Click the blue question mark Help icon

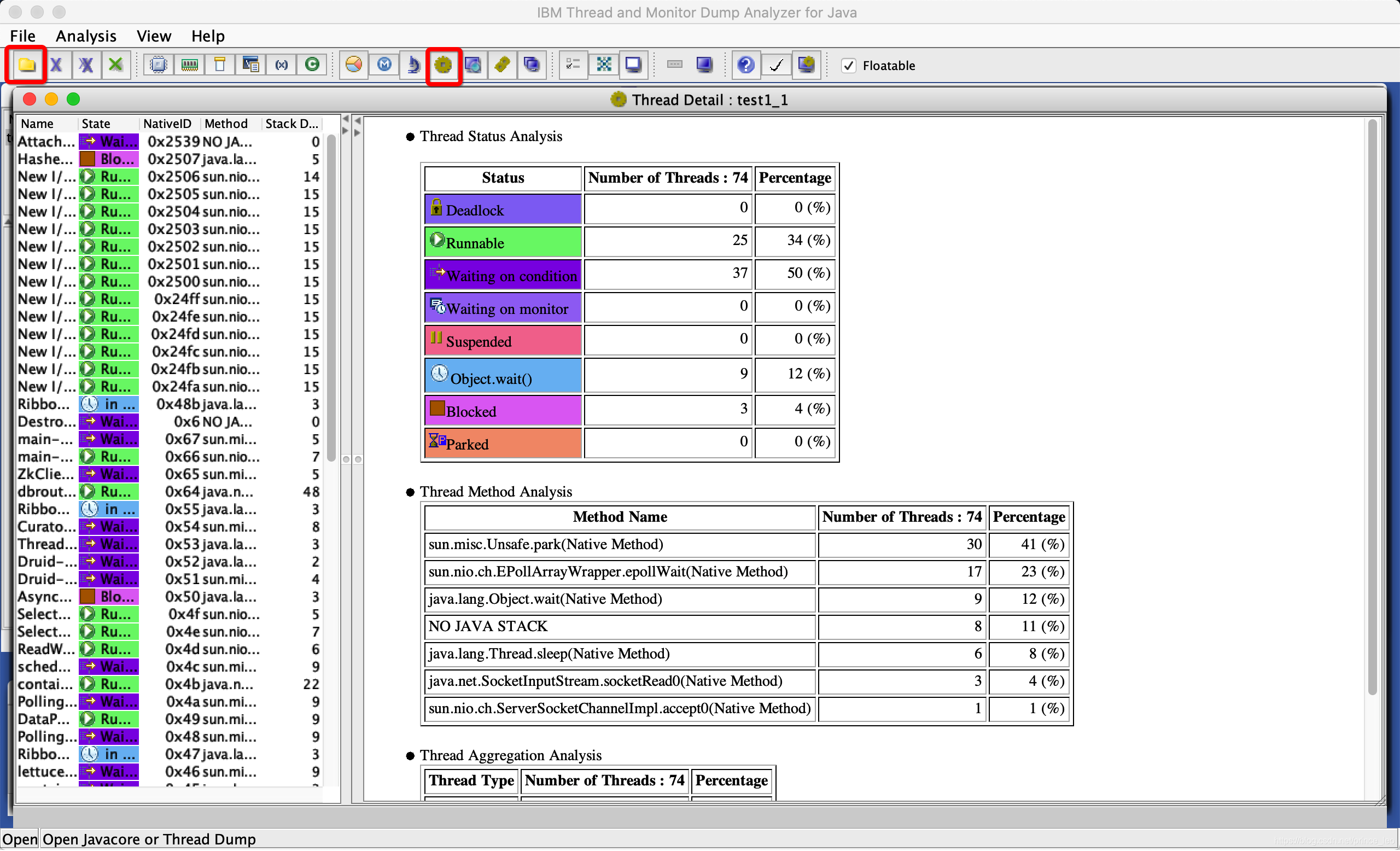point(745,65)
